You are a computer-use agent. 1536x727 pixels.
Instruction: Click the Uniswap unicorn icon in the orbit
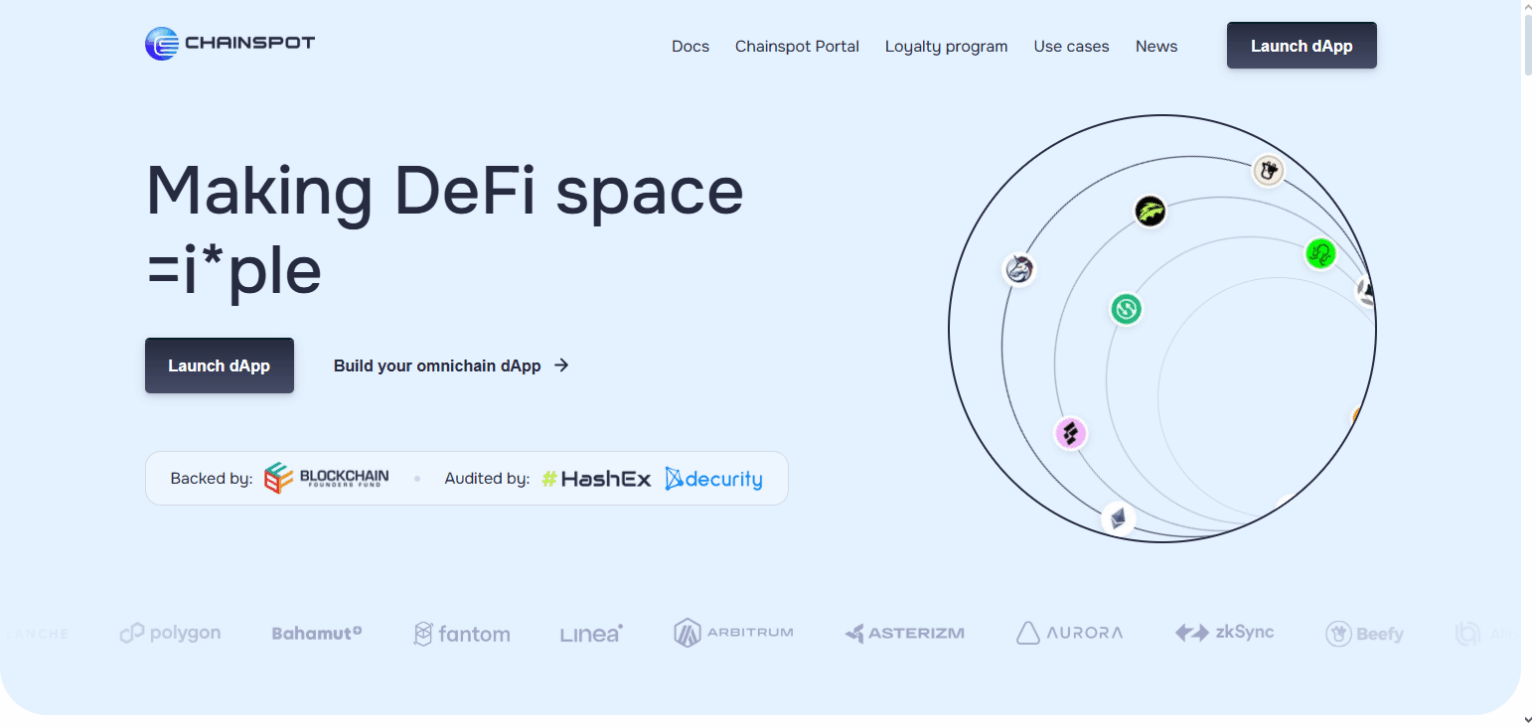(x=1018, y=270)
